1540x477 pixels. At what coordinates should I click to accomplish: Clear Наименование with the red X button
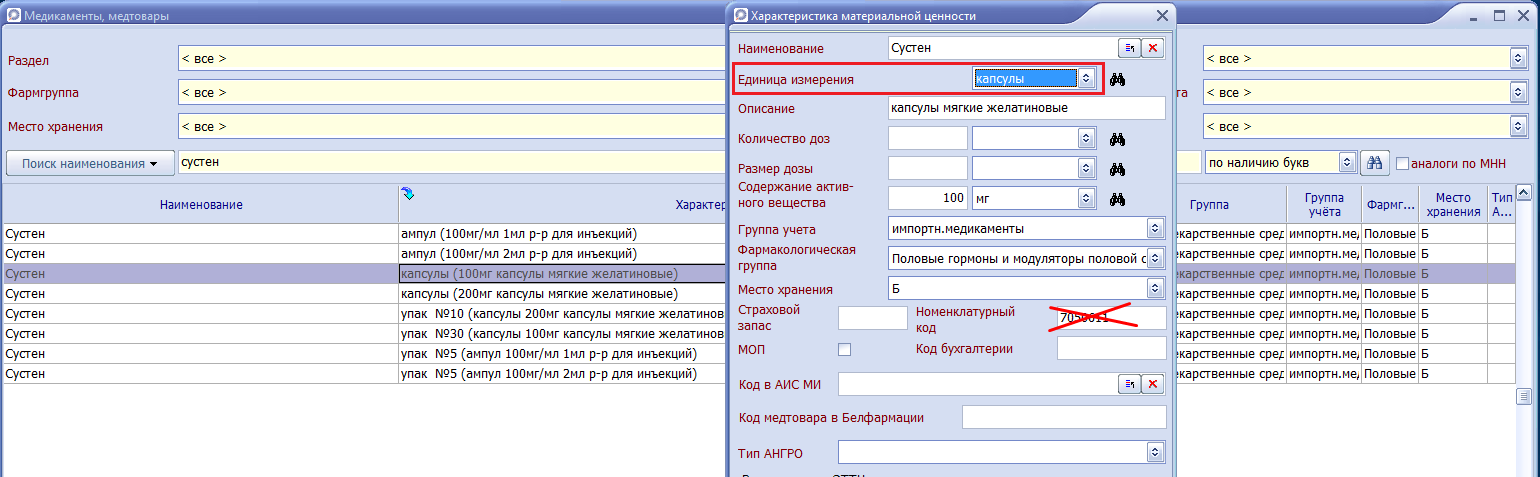(1153, 48)
